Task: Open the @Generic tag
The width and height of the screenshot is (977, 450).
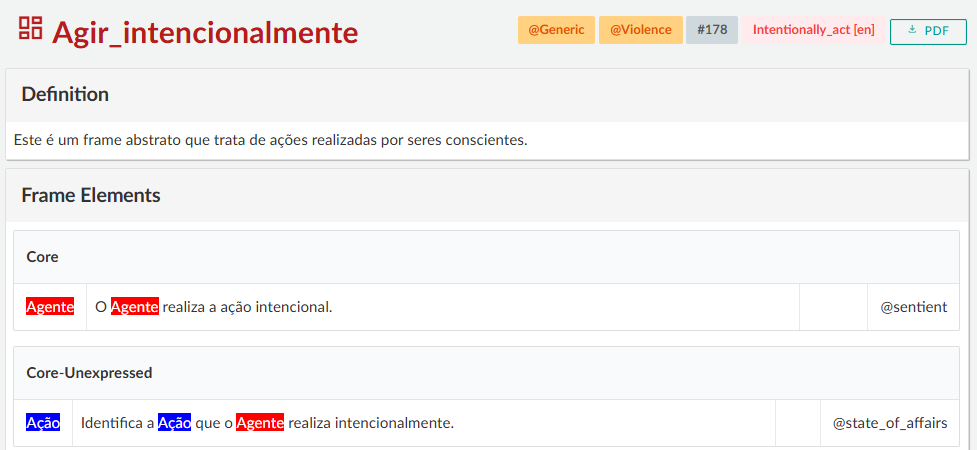Action: tap(556, 30)
